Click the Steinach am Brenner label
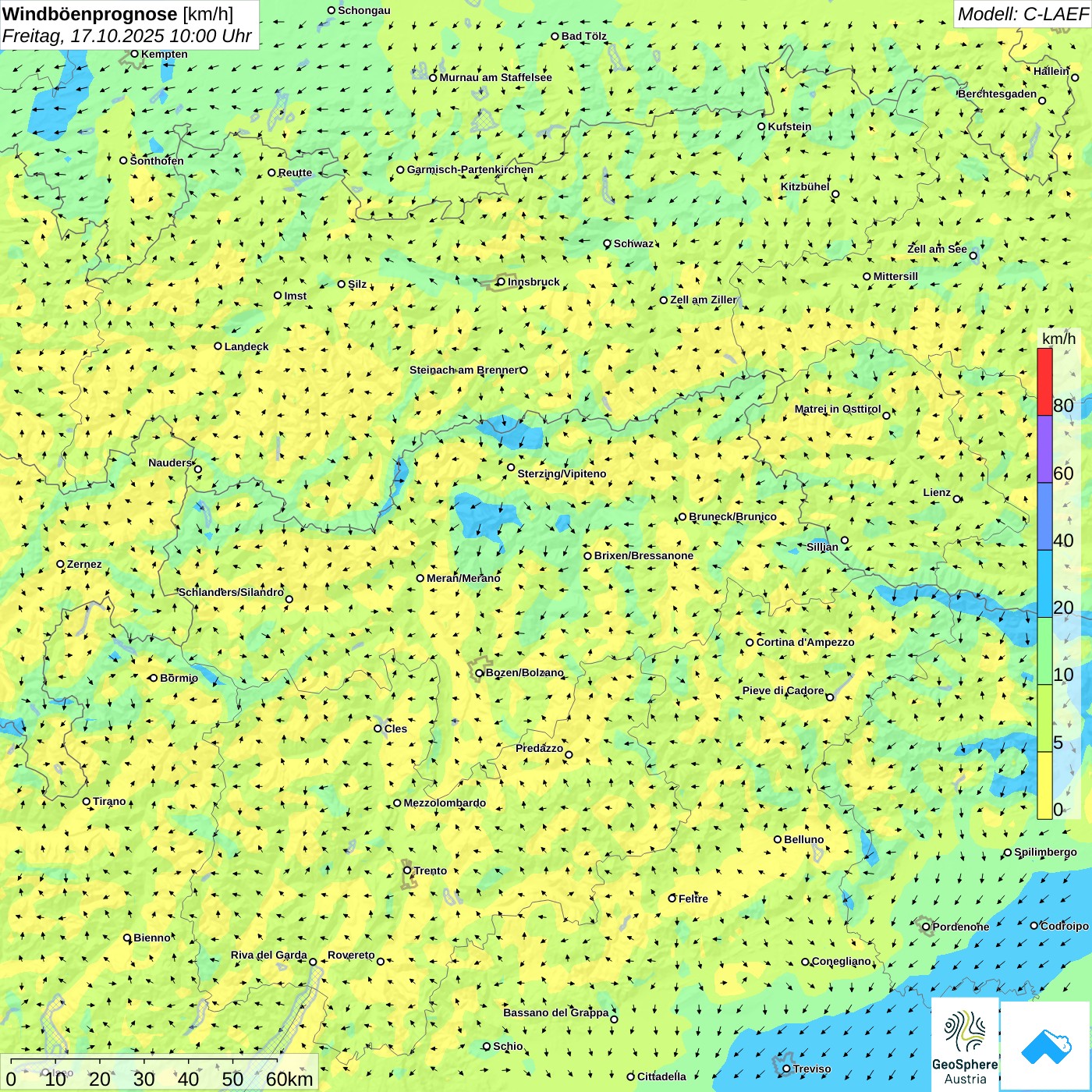 pos(464,370)
